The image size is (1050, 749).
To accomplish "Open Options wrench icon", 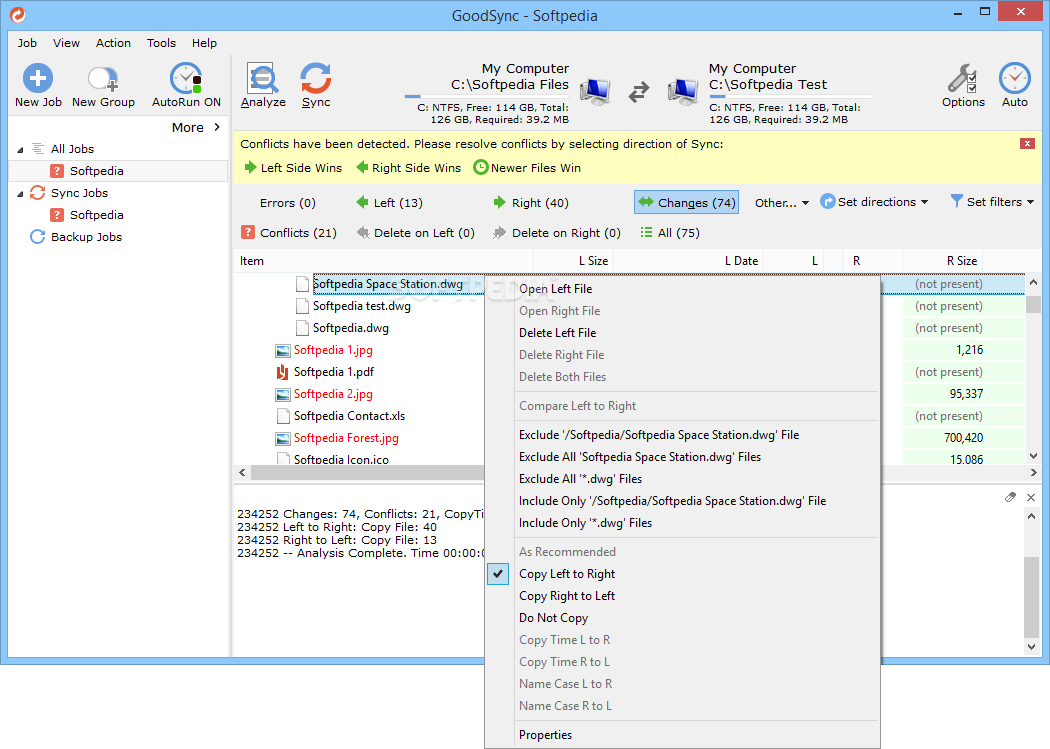I will coord(962,78).
